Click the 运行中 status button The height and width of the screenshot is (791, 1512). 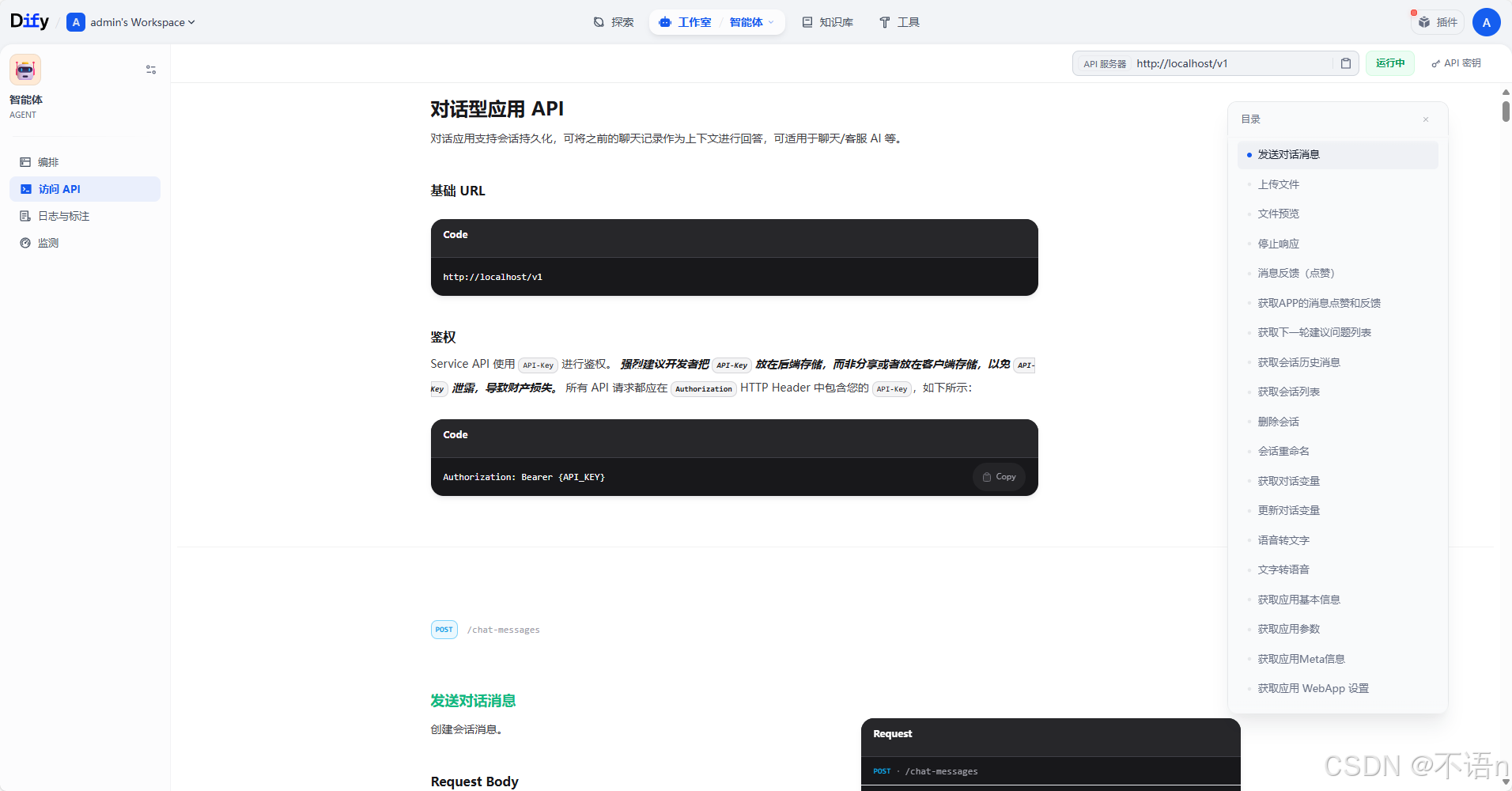(x=1390, y=63)
